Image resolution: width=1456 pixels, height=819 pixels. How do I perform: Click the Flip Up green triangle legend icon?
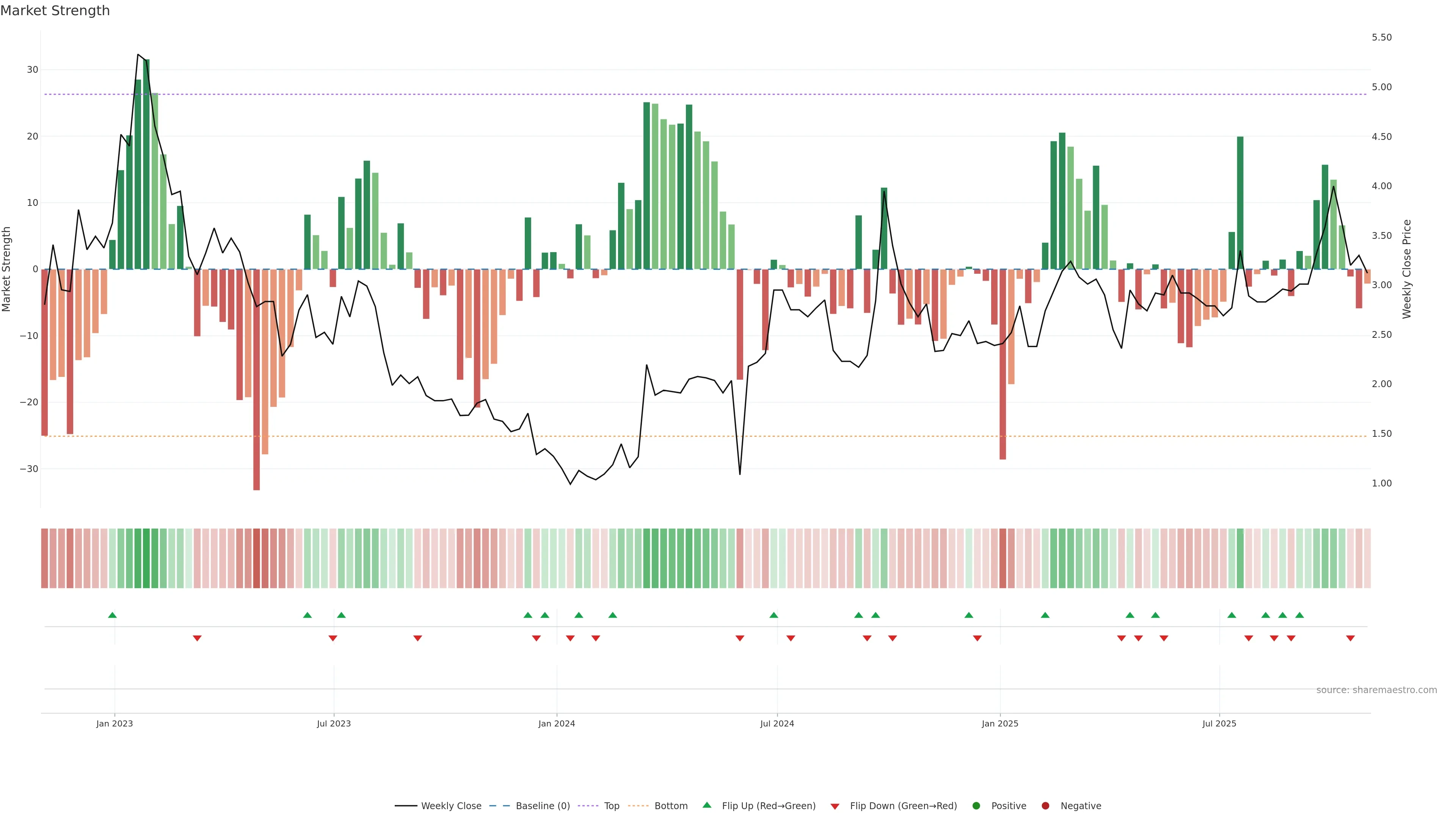706,805
